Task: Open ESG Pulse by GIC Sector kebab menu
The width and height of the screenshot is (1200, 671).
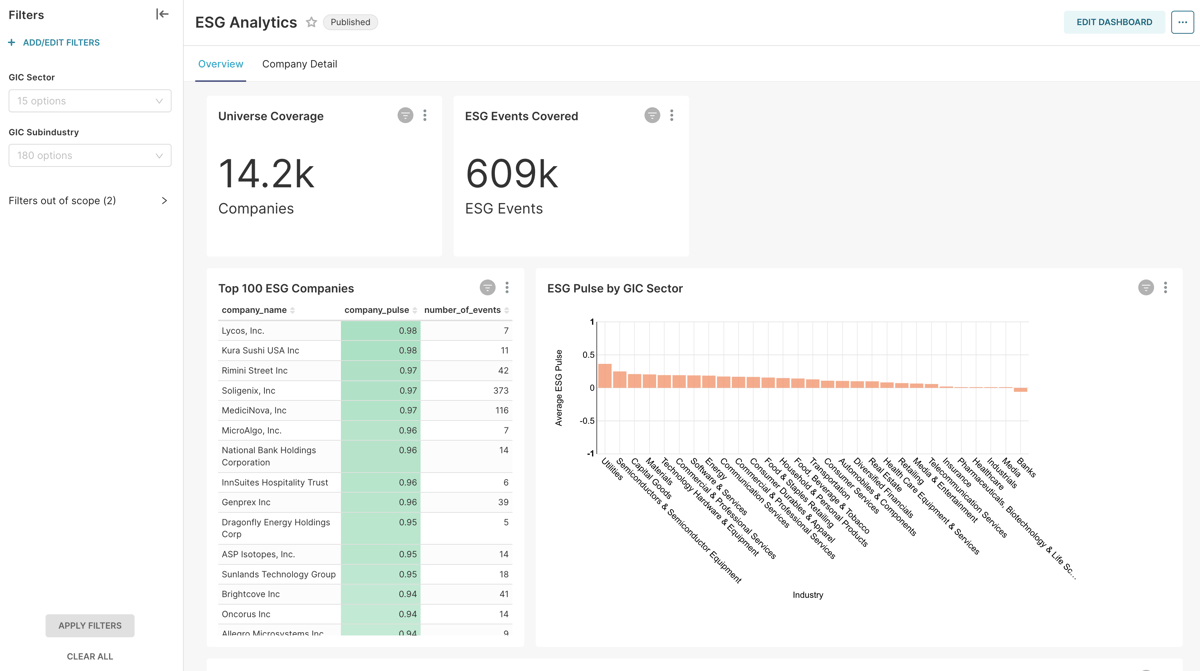Action: pos(1166,288)
